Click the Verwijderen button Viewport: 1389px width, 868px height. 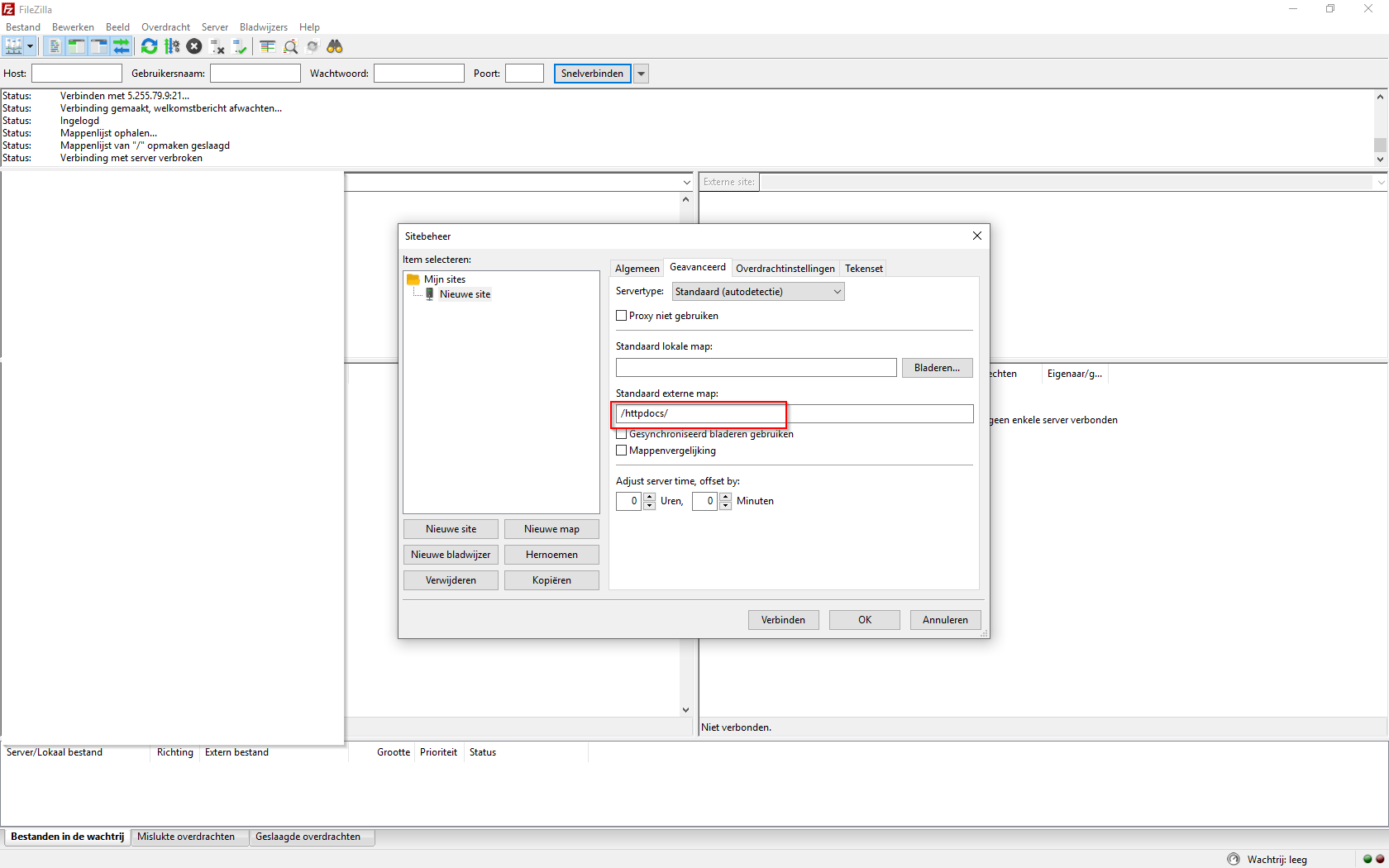451,580
